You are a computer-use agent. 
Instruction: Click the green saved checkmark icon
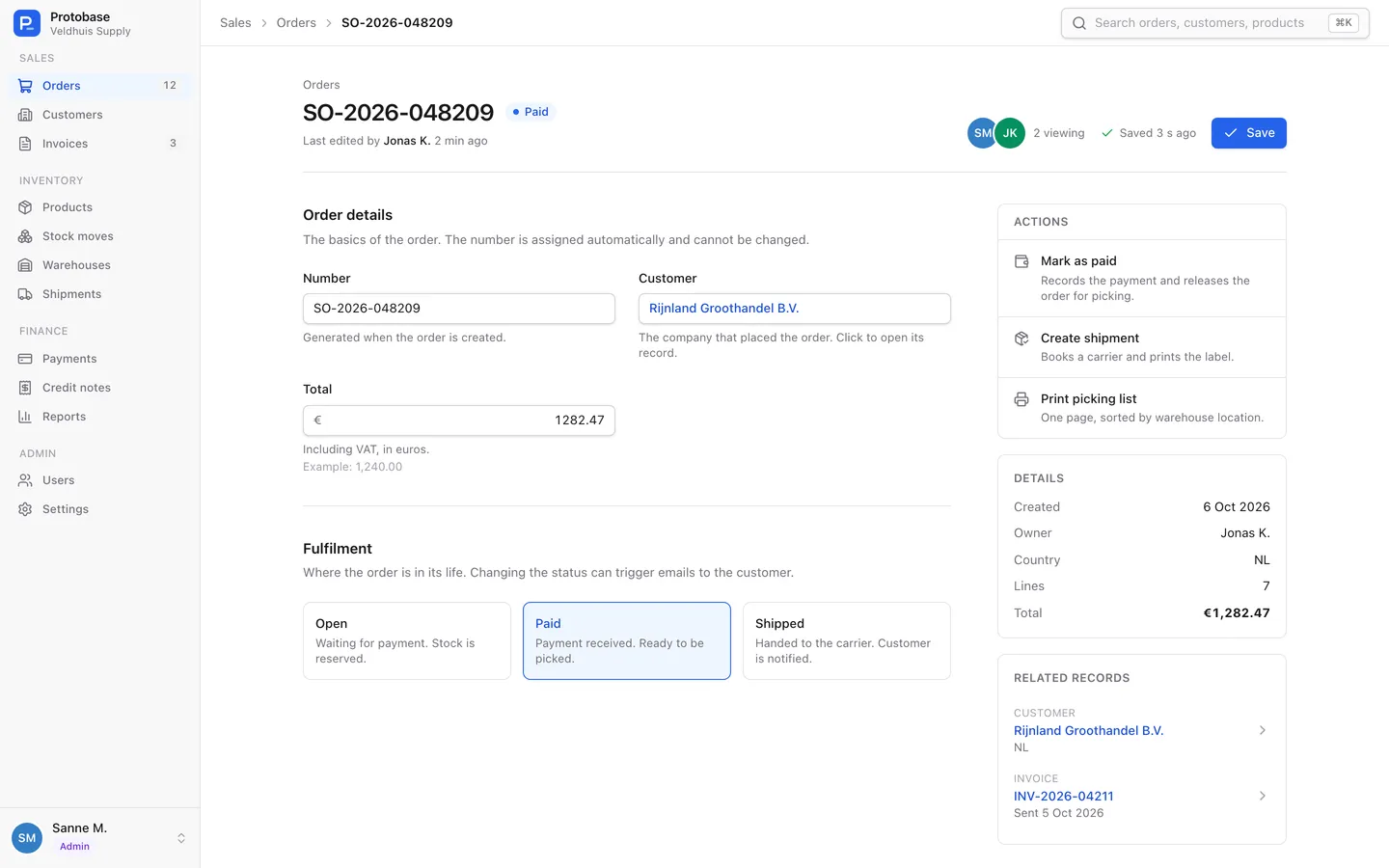pyautogui.click(x=1107, y=133)
